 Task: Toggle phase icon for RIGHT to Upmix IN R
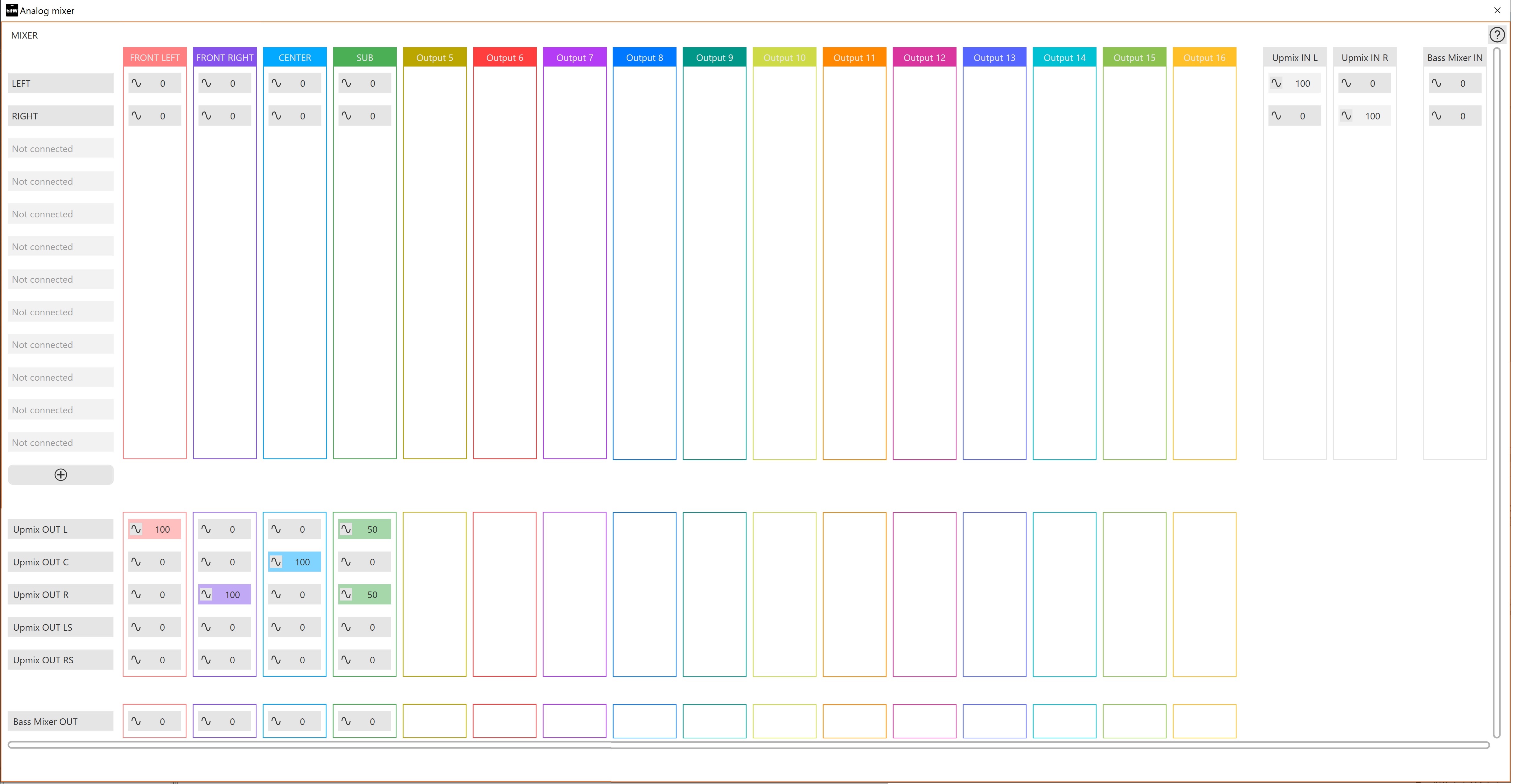1346,116
